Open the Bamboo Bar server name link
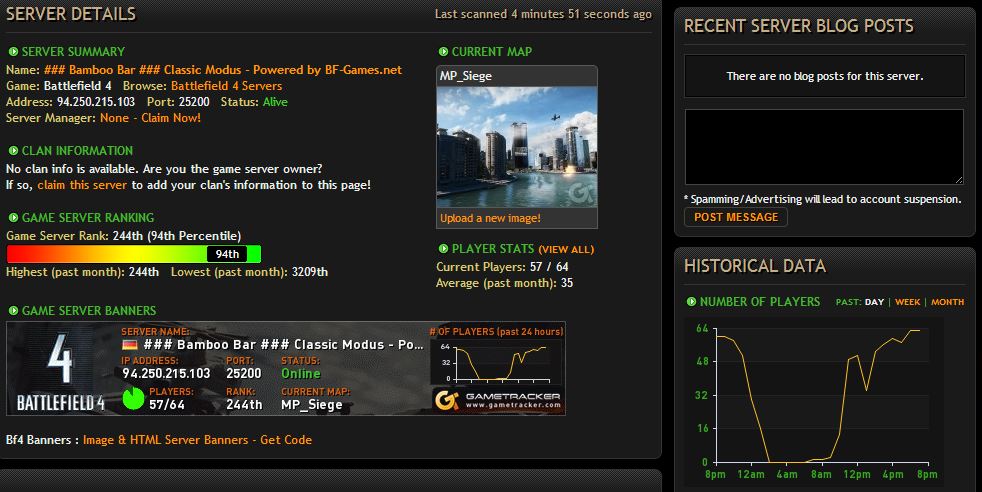Viewport: 982px width, 492px height. click(x=222, y=70)
